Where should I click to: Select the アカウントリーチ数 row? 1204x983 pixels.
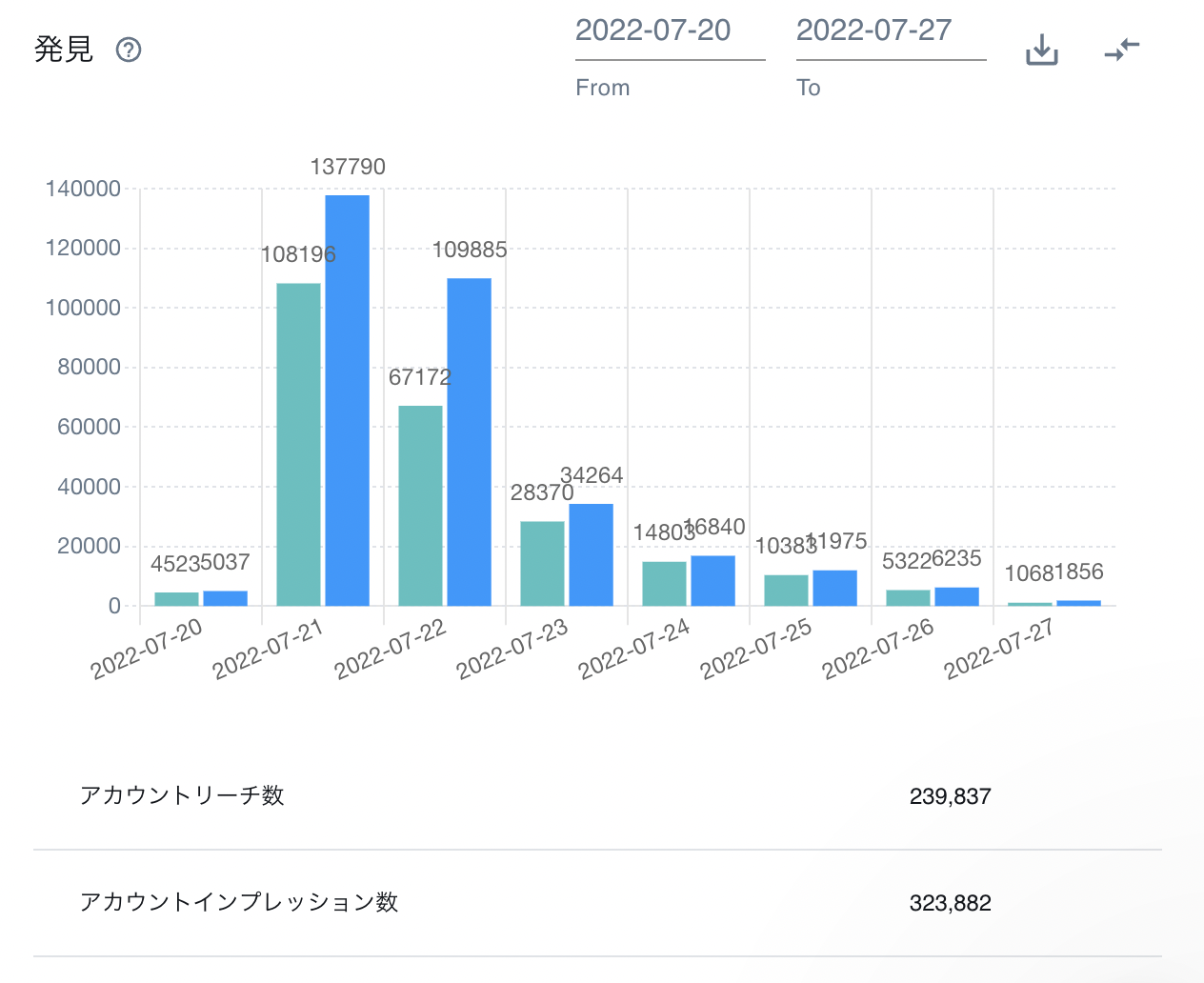click(x=597, y=796)
